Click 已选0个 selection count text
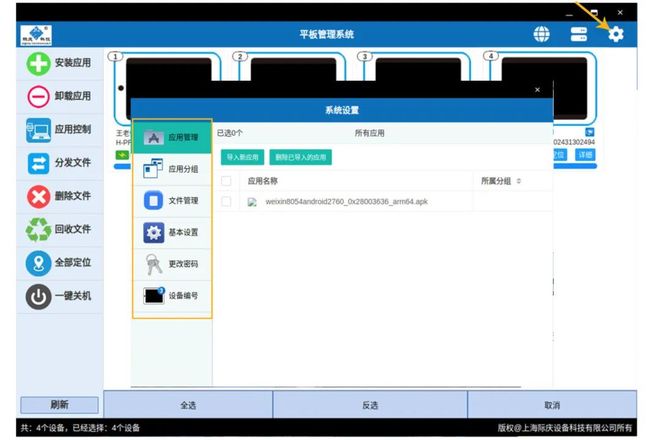 click(x=230, y=133)
